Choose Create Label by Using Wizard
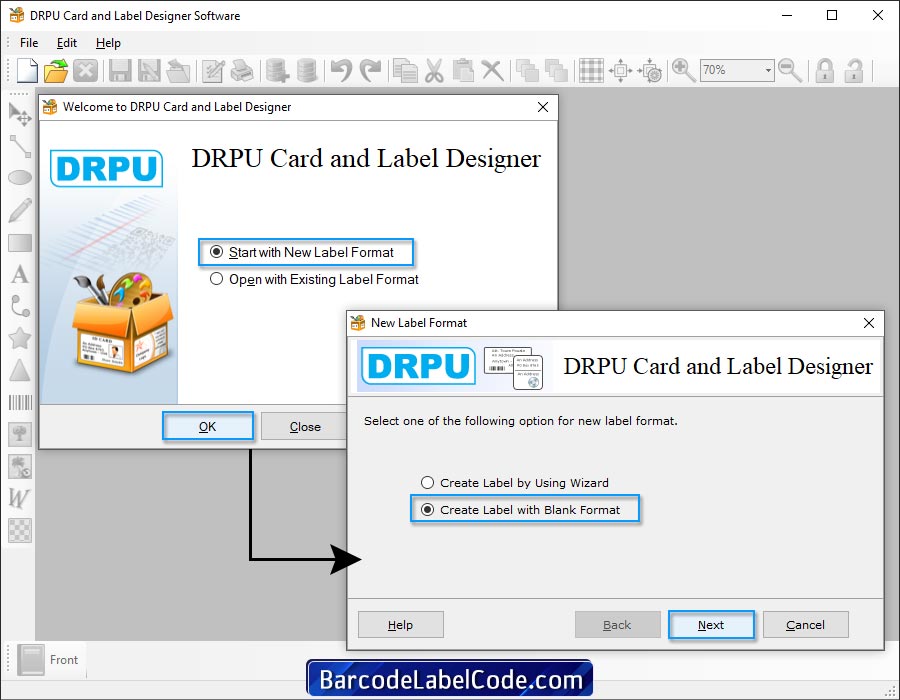Image resolution: width=900 pixels, height=700 pixels. (515, 483)
